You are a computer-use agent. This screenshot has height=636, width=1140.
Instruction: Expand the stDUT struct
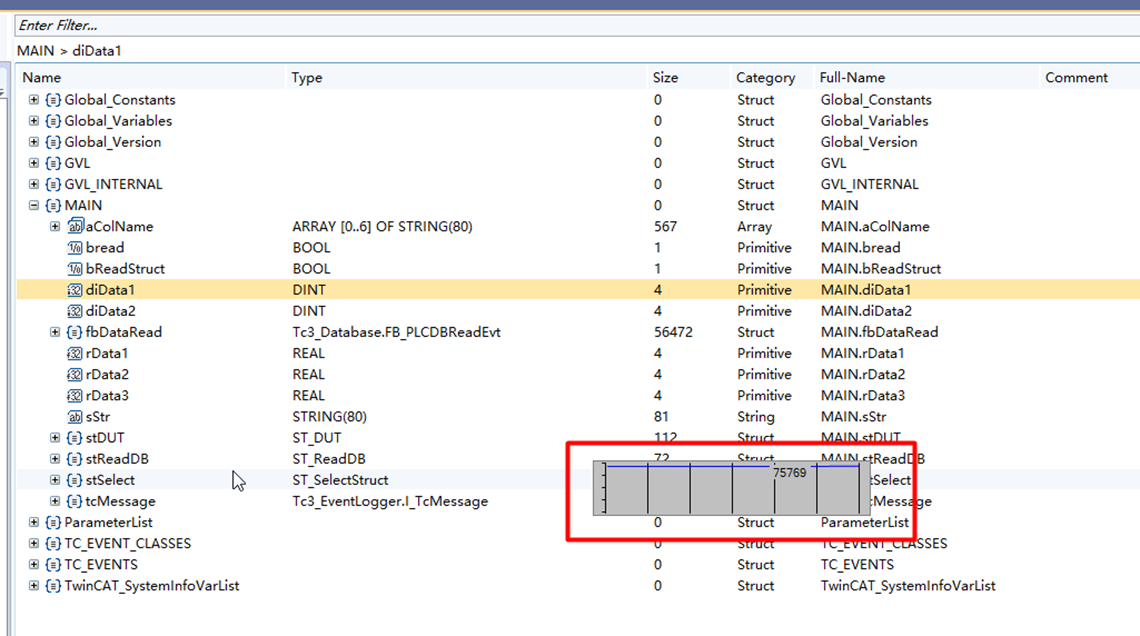(55, 438)
